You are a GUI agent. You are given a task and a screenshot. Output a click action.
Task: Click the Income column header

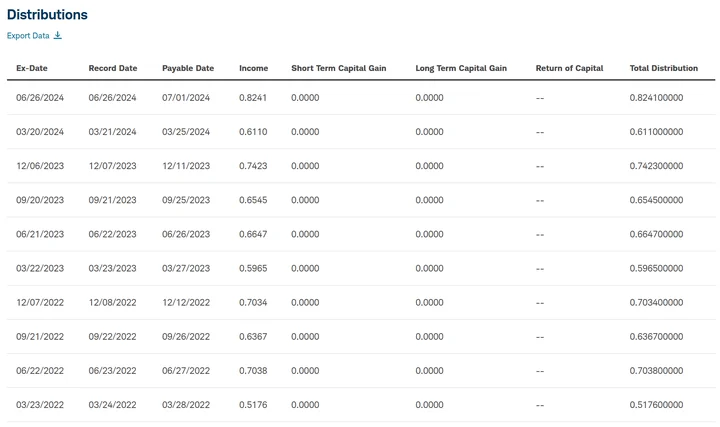tap(253, 68)
